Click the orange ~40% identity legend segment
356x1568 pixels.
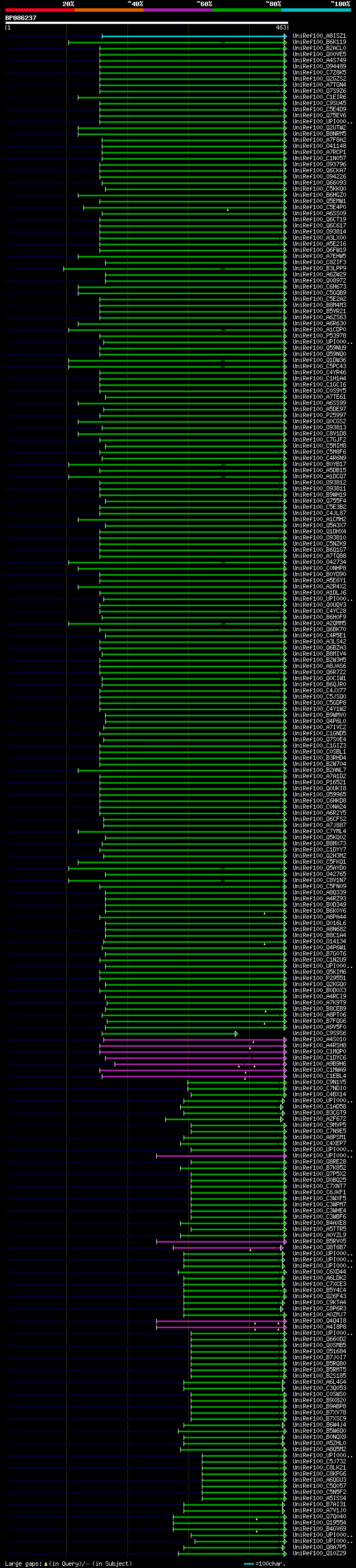pyautogui.click(x=109, y=10)
